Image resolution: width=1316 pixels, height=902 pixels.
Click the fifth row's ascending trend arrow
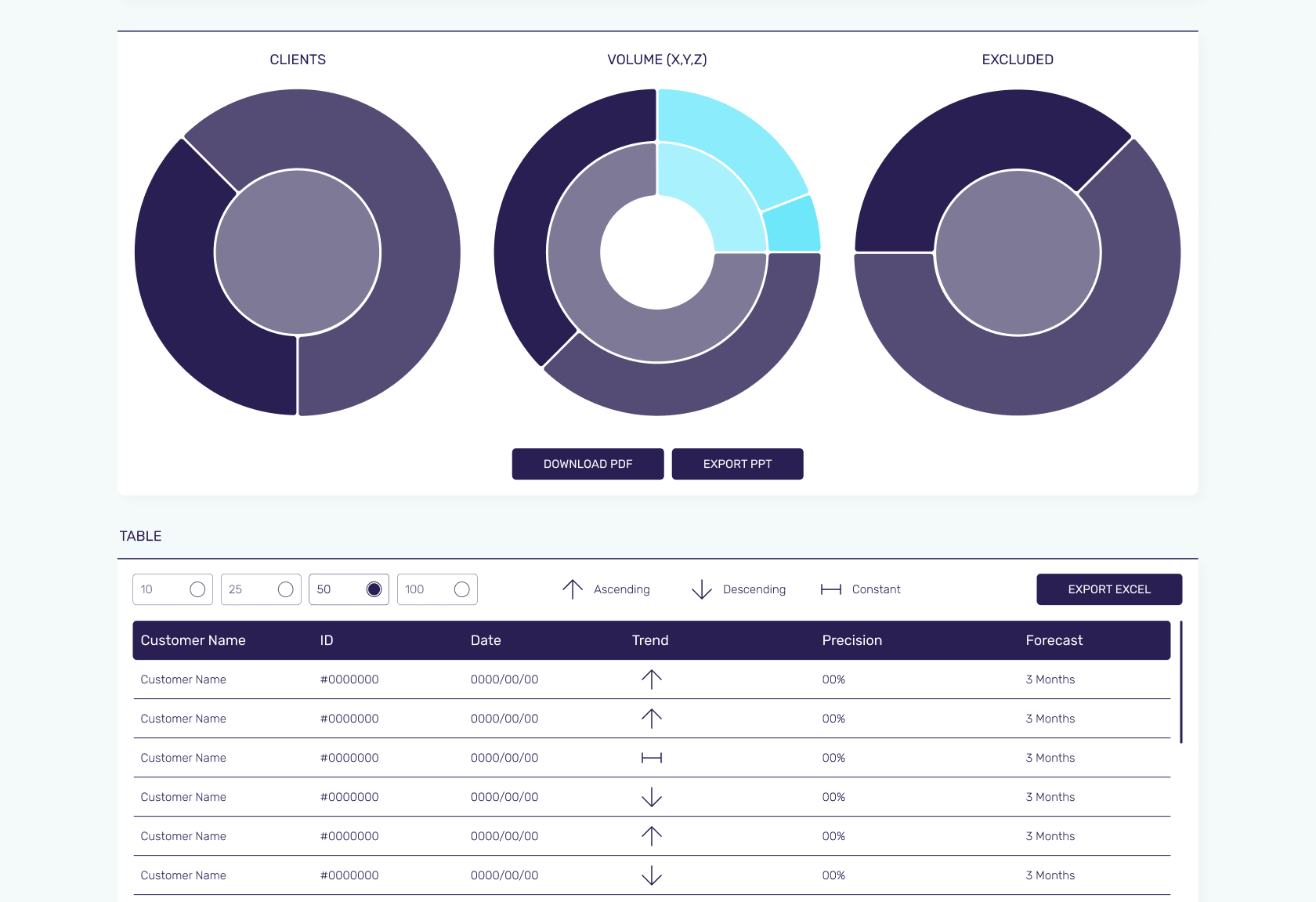(x=652, y=836)
